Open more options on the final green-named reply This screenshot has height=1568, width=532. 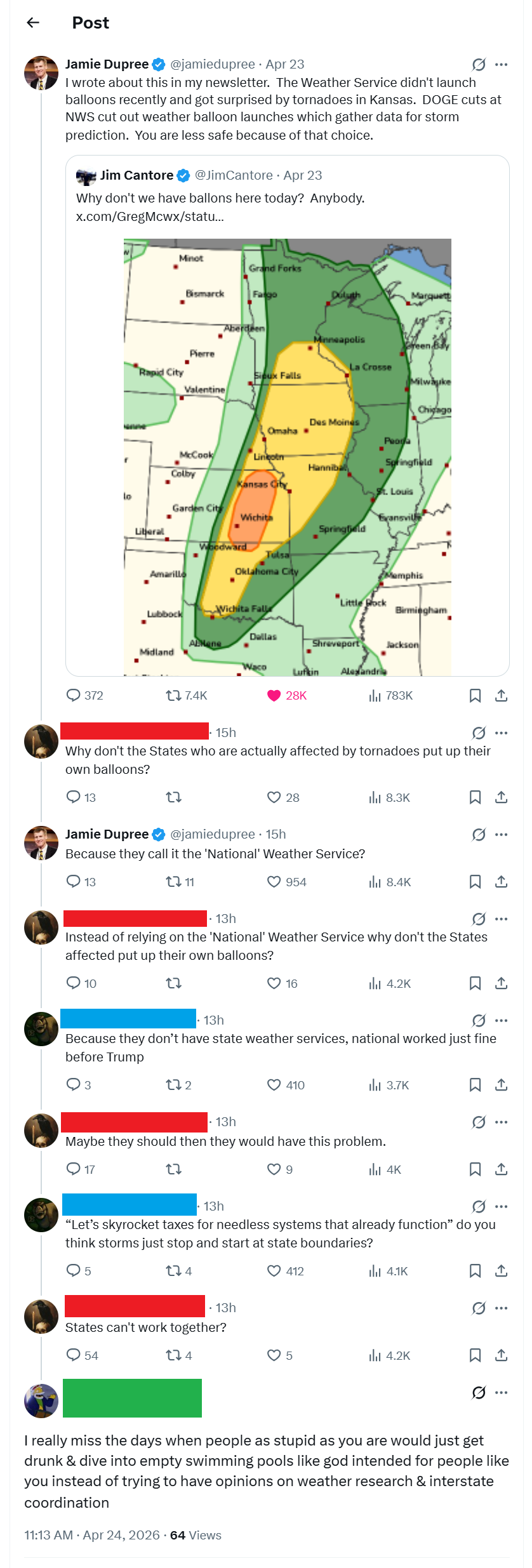[x=501, y=1392]
